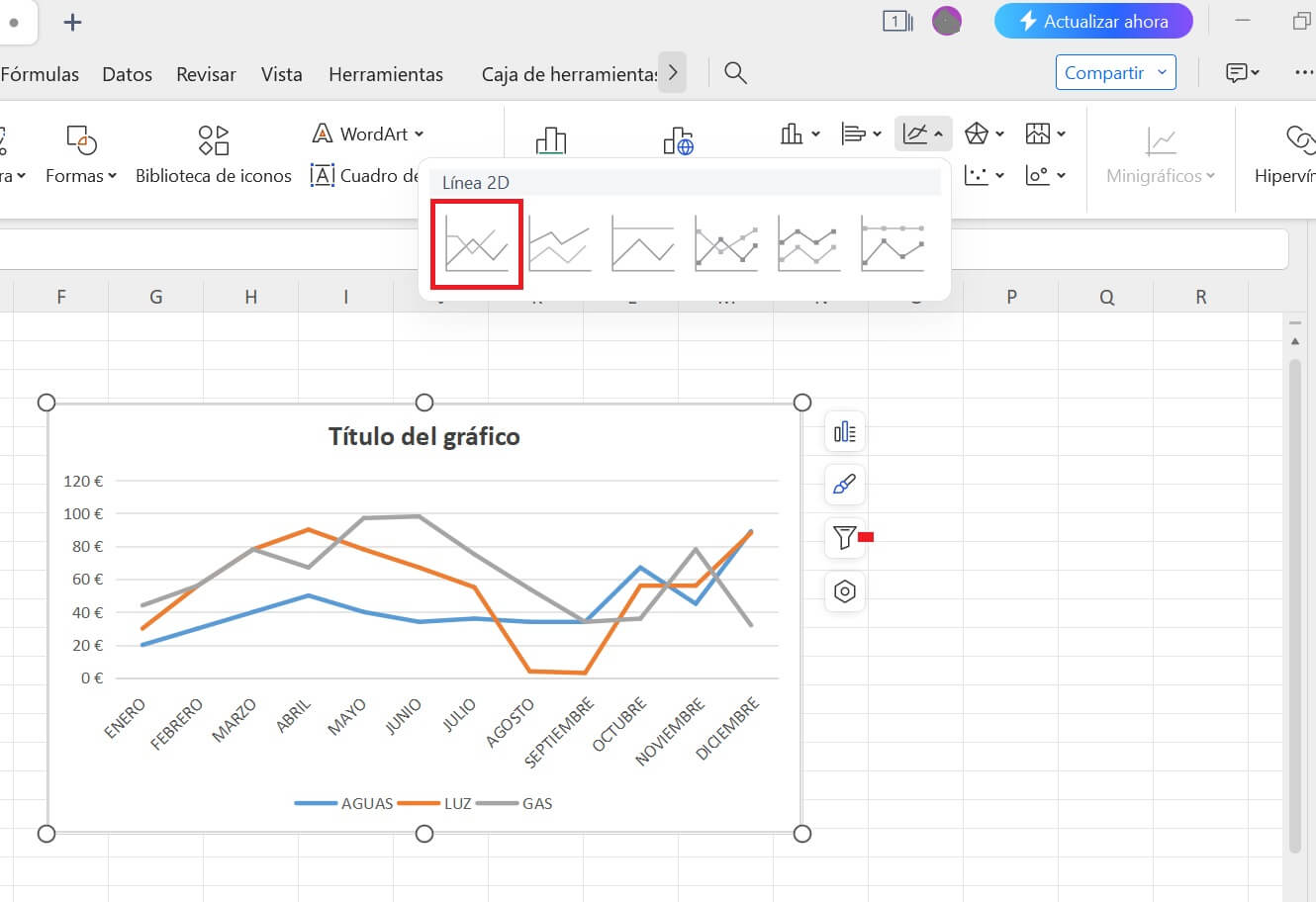Screen dimensions: 1316x902
Task: Click the Actualizar ahora button
Action: pyautogui.click(x=1093, y=21)
